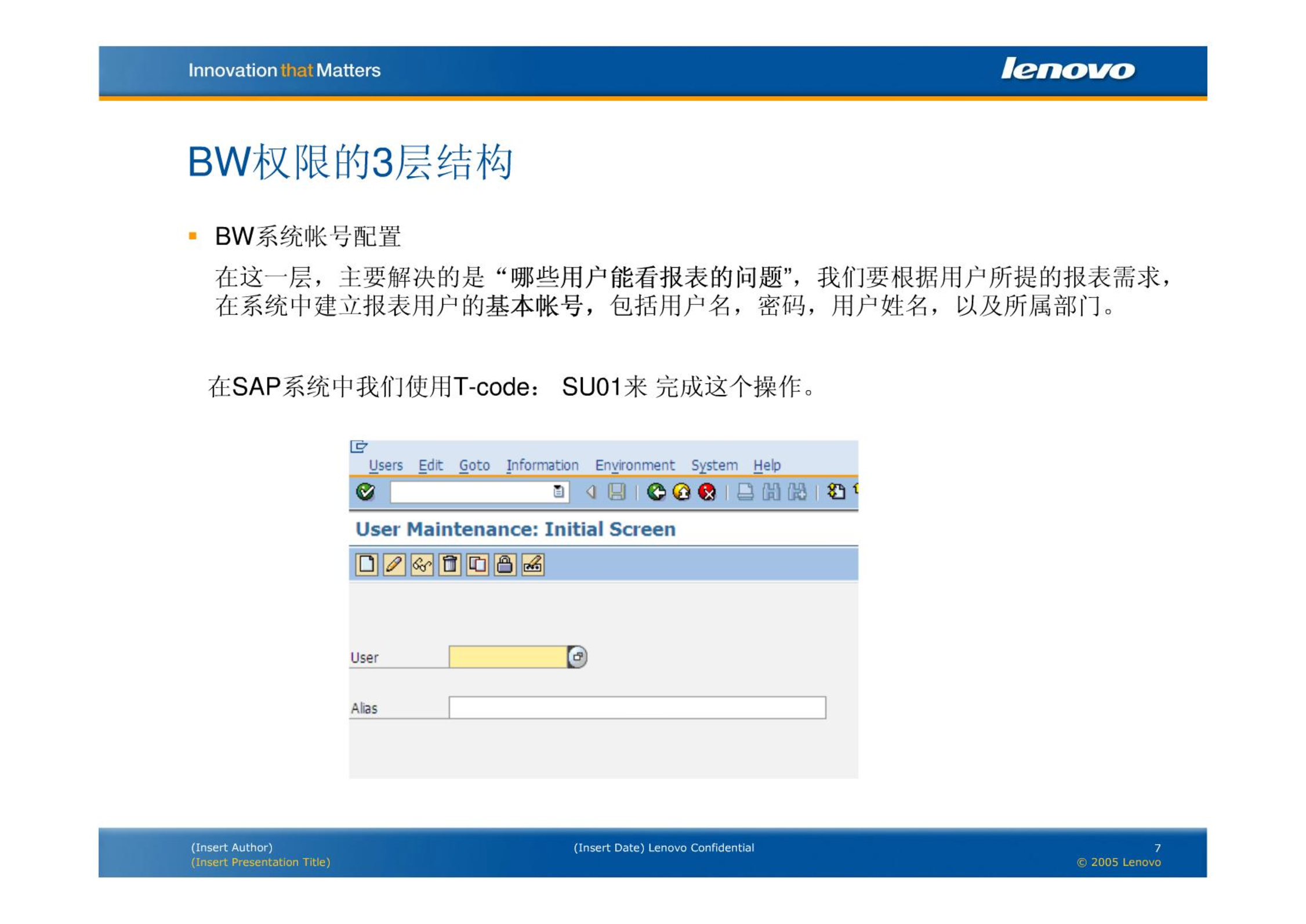
Task: Open the Goto menu
Action: coord(474,465)
